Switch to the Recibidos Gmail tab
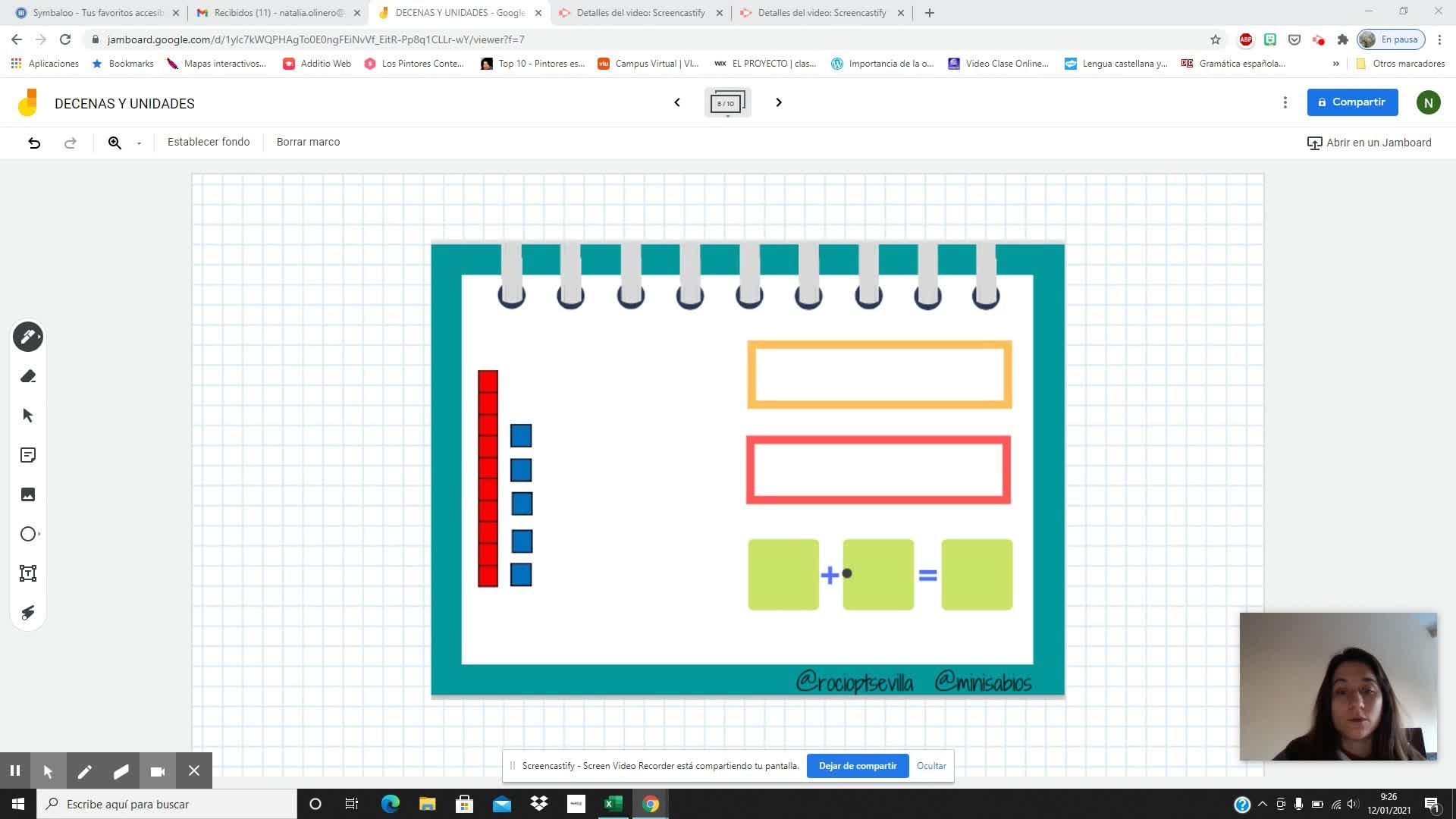1456x819 pixels. pyautogui.click(x=278, y=13)
